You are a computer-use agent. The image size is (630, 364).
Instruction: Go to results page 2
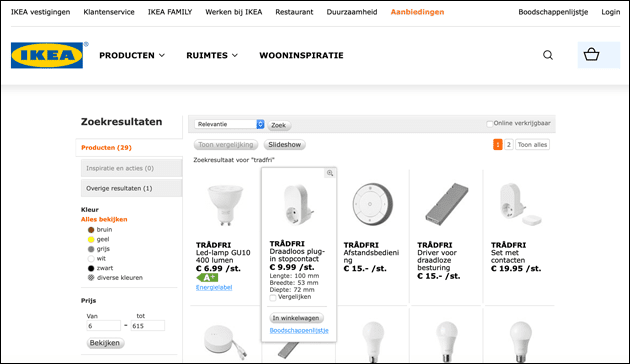(509, 145)
